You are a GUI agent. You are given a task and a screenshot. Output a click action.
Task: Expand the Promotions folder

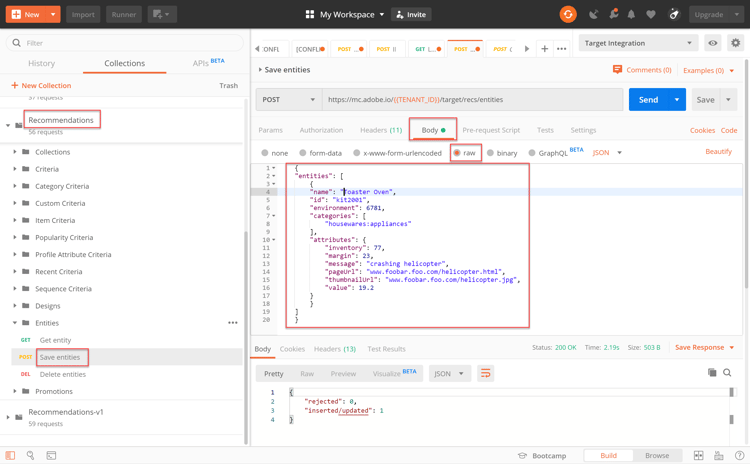click(x=15, y=391)
